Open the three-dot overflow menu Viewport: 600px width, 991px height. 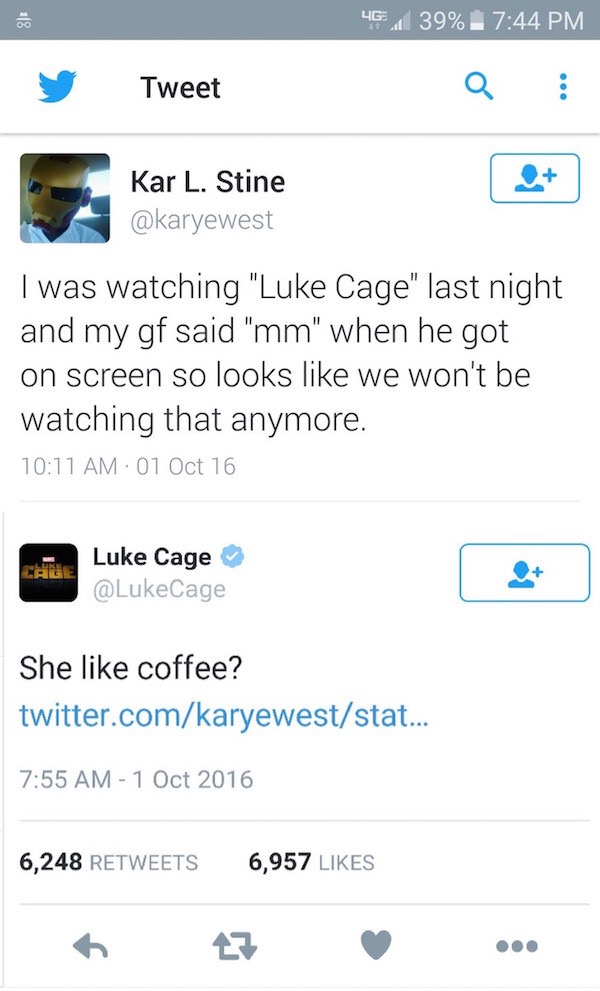(x=563, y=87)
